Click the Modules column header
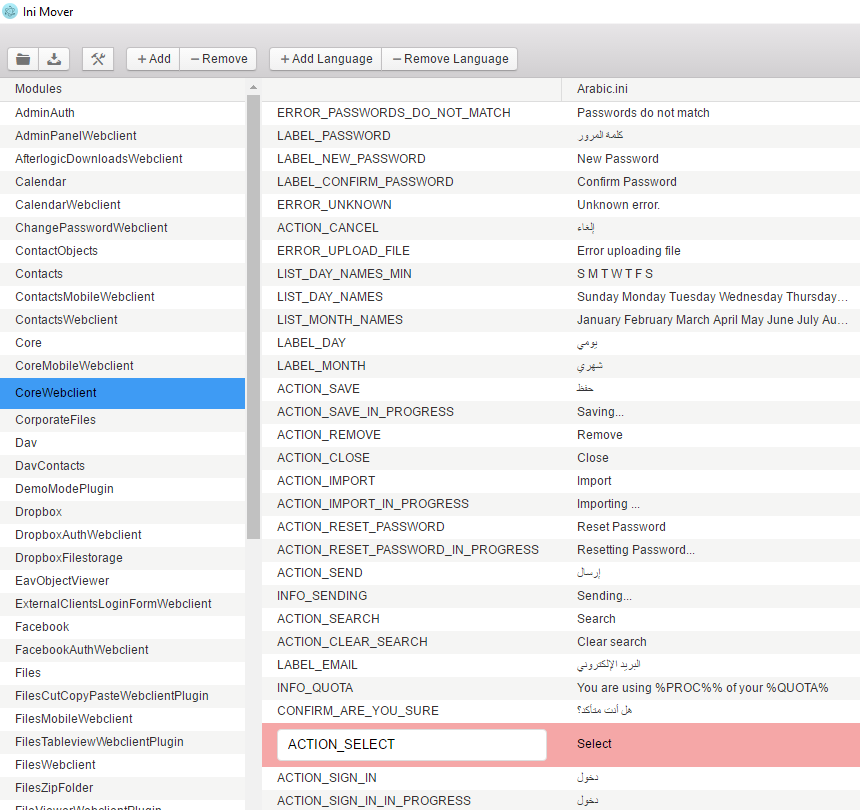 coord(38,89)
